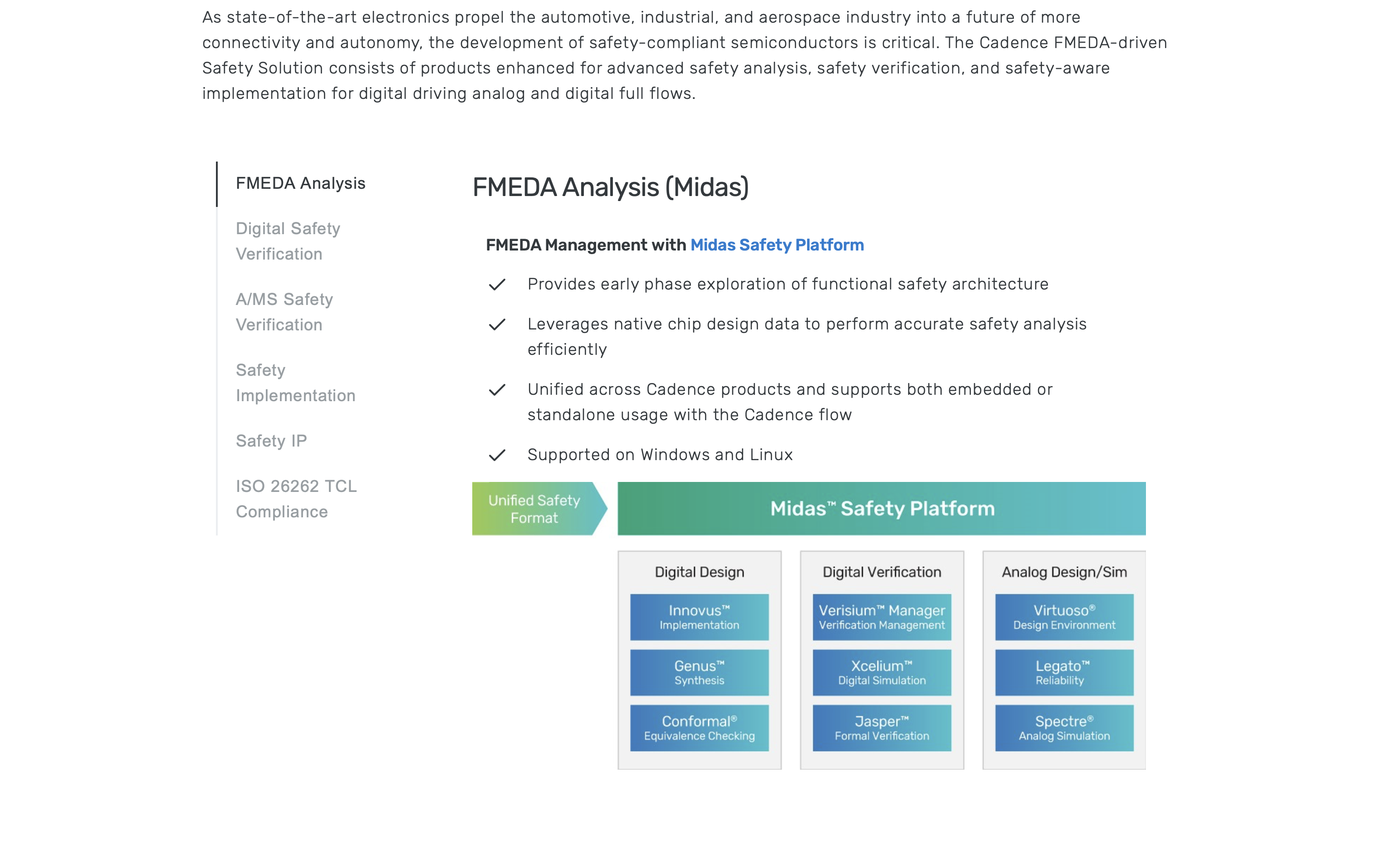Click the checkmark beside Windows and Linux
1400x845 pixels.
(x=497, y=455)
